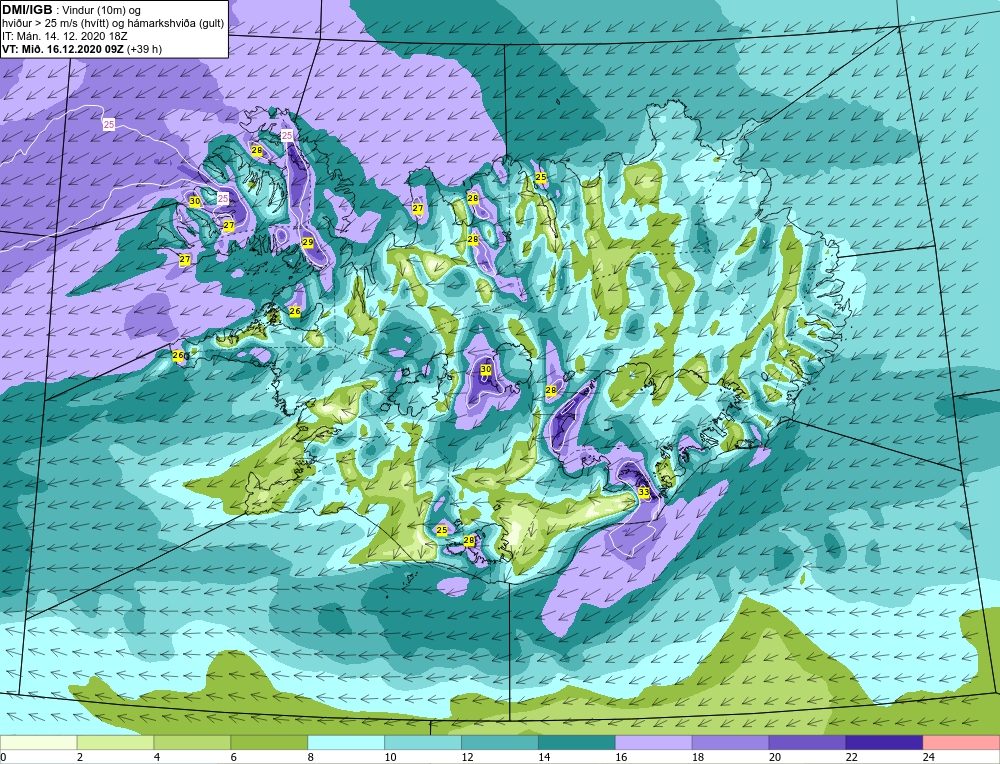Select the medium purple 18–20 m/s legend swatch

pyautogui.click(x=730, y=743)
